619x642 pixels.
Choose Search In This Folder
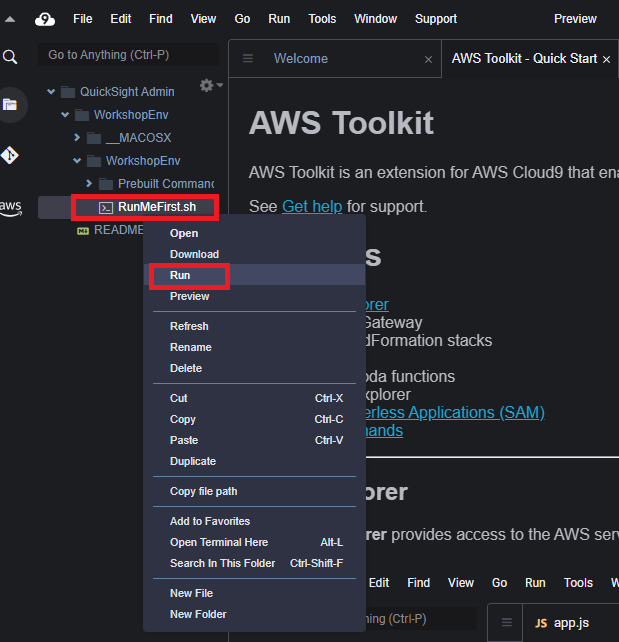tap(254, 563)
